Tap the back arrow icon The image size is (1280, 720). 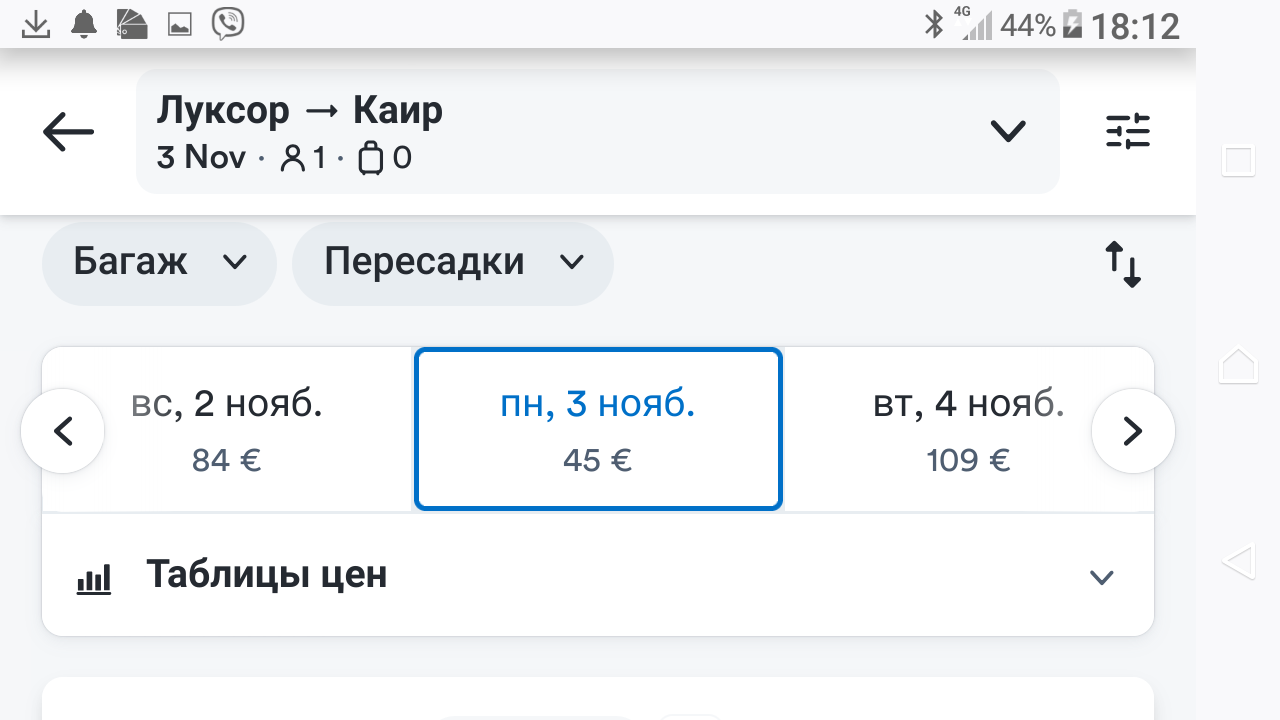68,132
